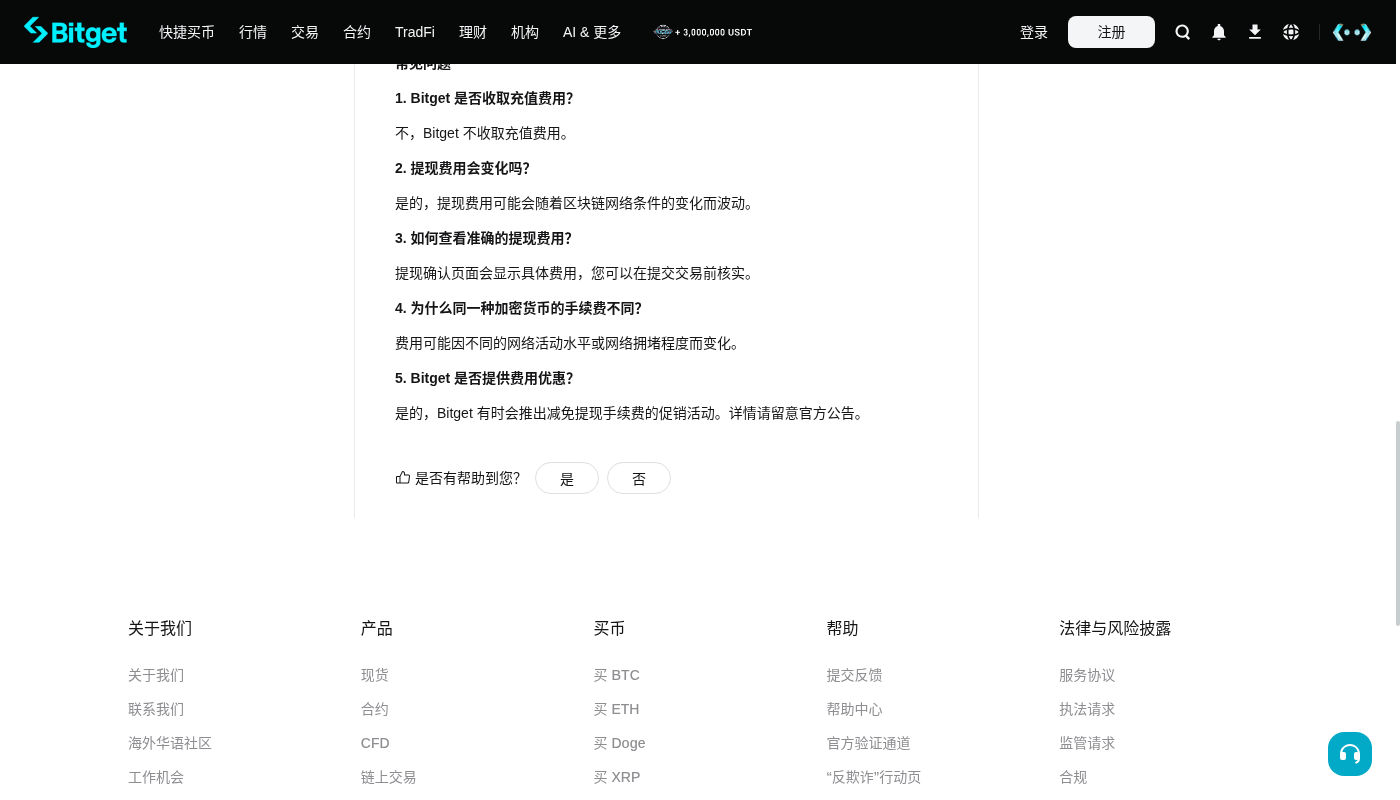Open the language globe icon

tap(1291, 32)
